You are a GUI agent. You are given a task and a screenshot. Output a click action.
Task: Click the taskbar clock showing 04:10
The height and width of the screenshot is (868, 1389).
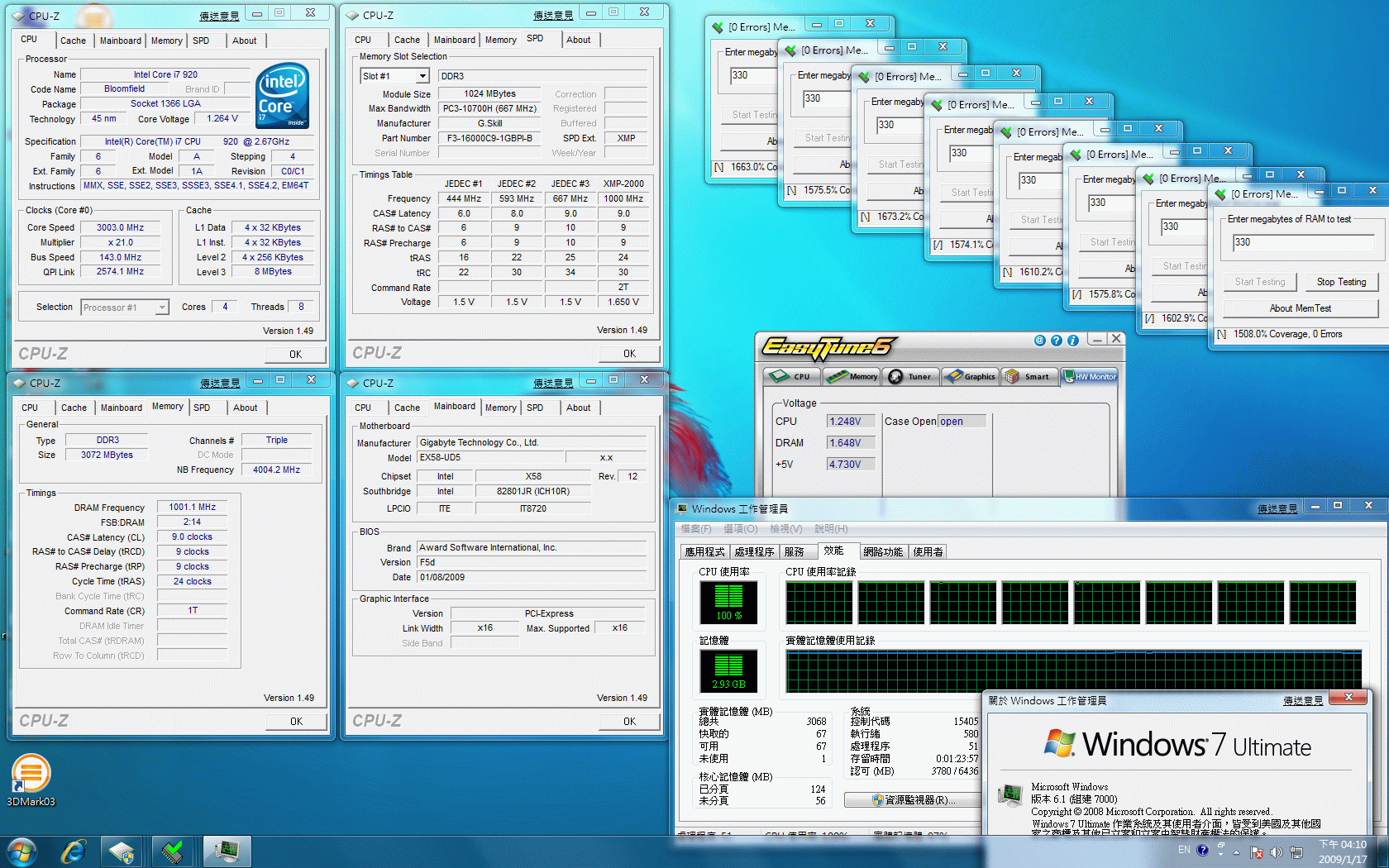[1343, 851]
